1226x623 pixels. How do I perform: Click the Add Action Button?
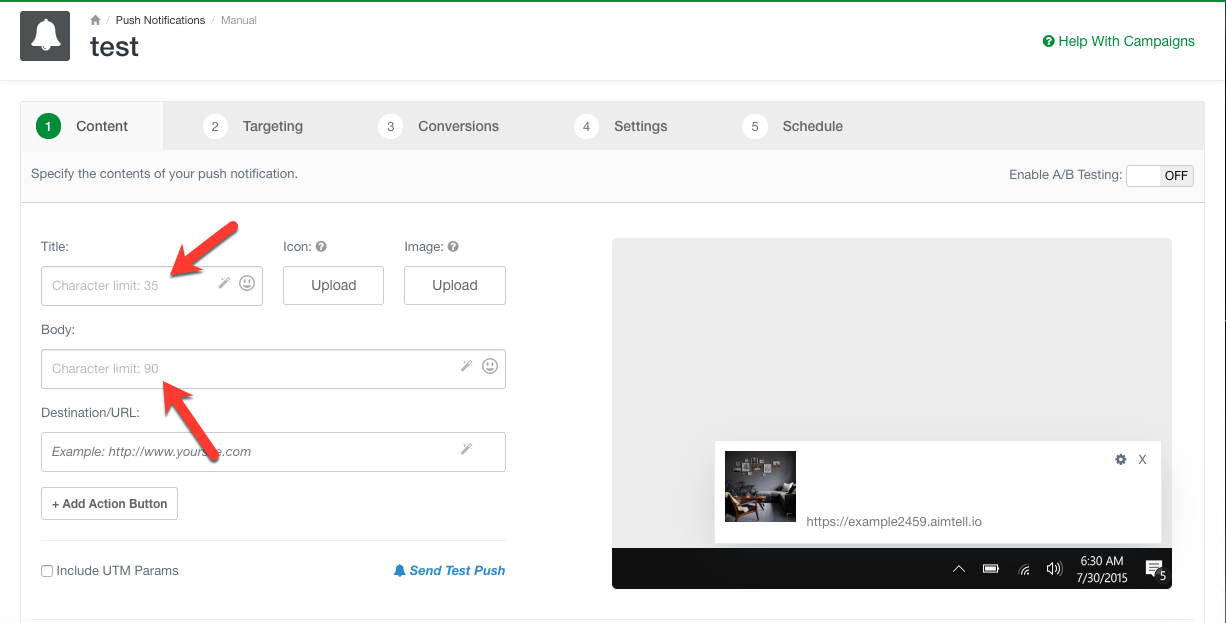click(109, 504)
